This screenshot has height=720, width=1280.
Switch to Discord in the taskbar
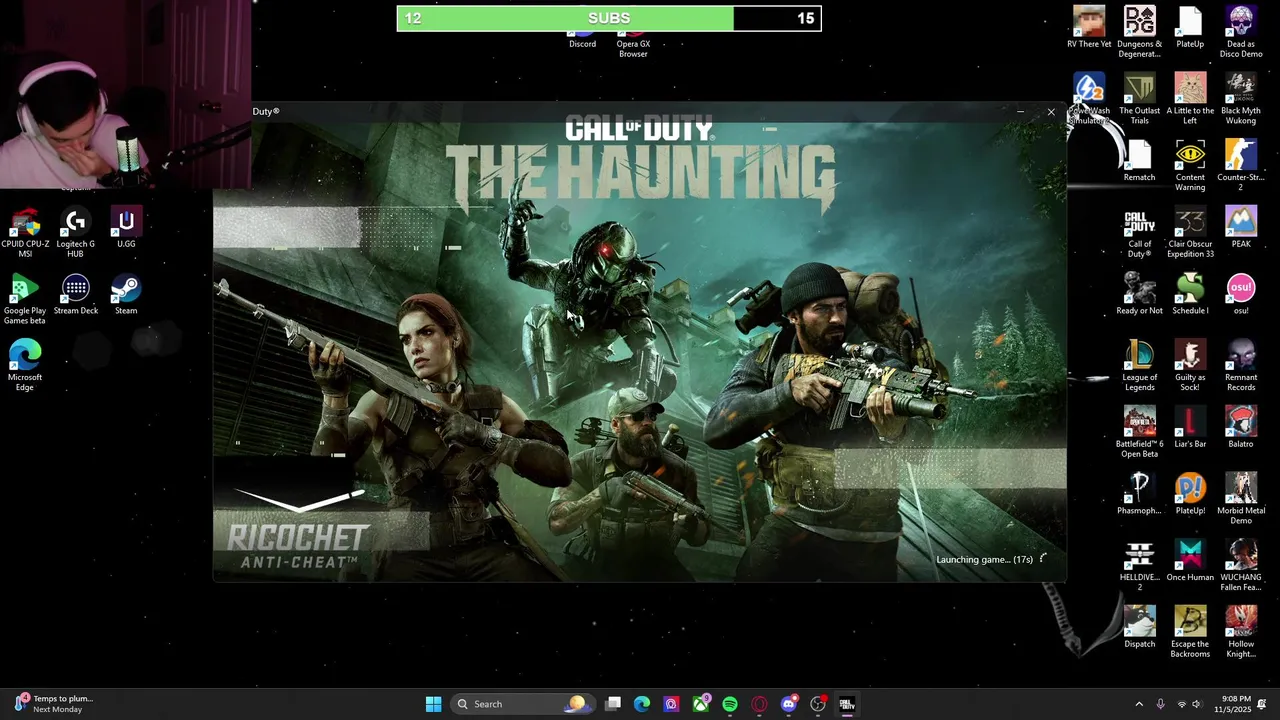pos(789,704)
